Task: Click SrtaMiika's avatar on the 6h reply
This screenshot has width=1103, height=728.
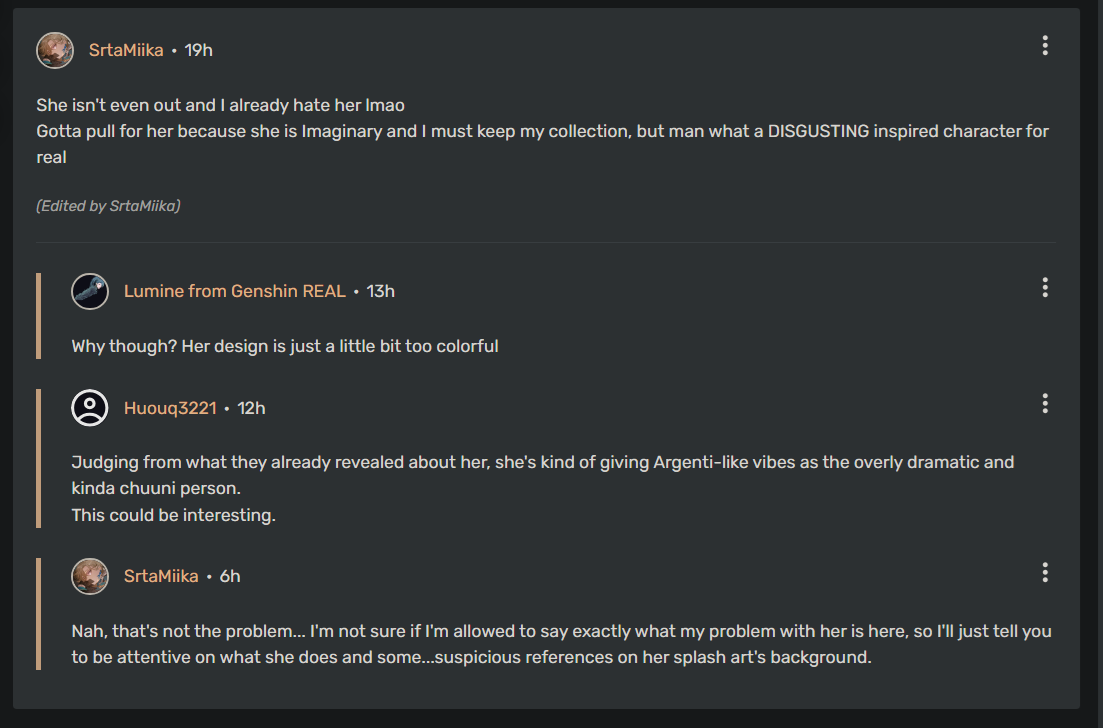Action: pos(90,576)
